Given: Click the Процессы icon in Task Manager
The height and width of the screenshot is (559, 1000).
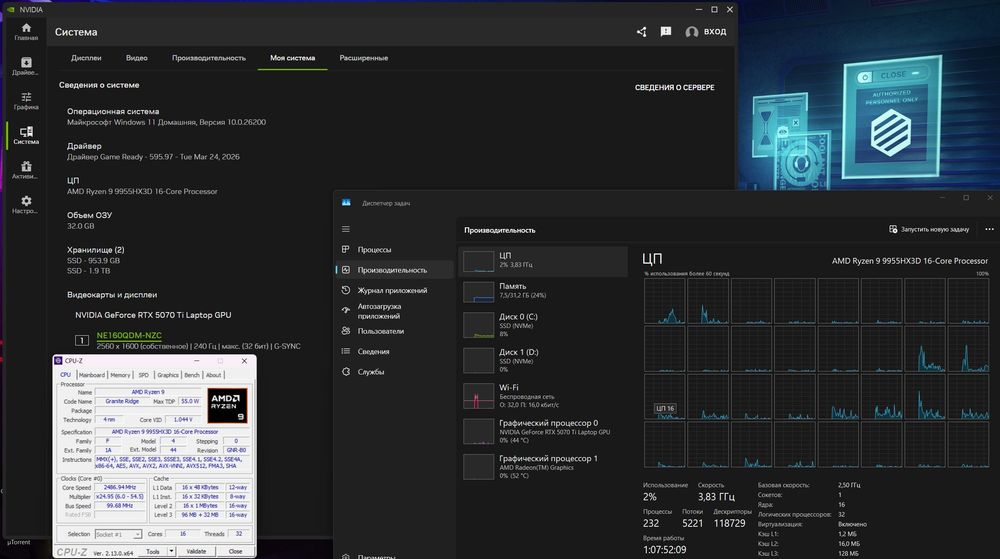Looking at the screenshot, I should (x=346, y=249).
